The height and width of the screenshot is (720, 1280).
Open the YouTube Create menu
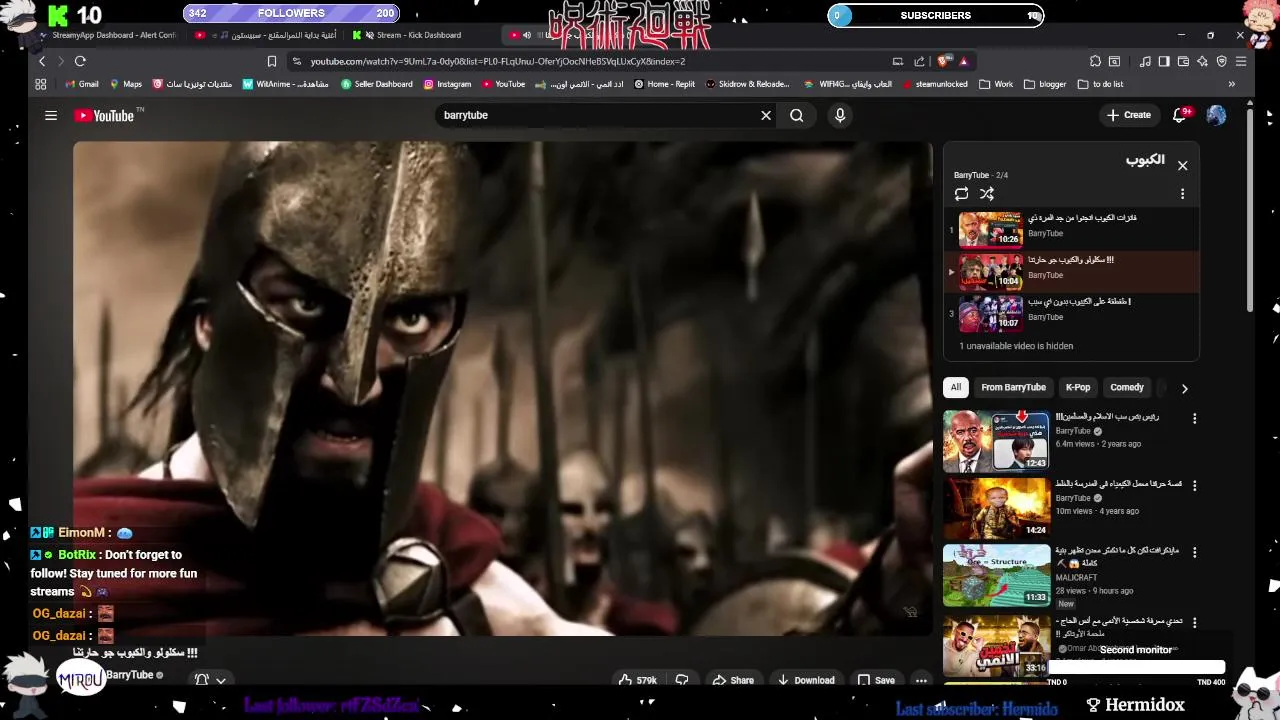pos(1129,115)
